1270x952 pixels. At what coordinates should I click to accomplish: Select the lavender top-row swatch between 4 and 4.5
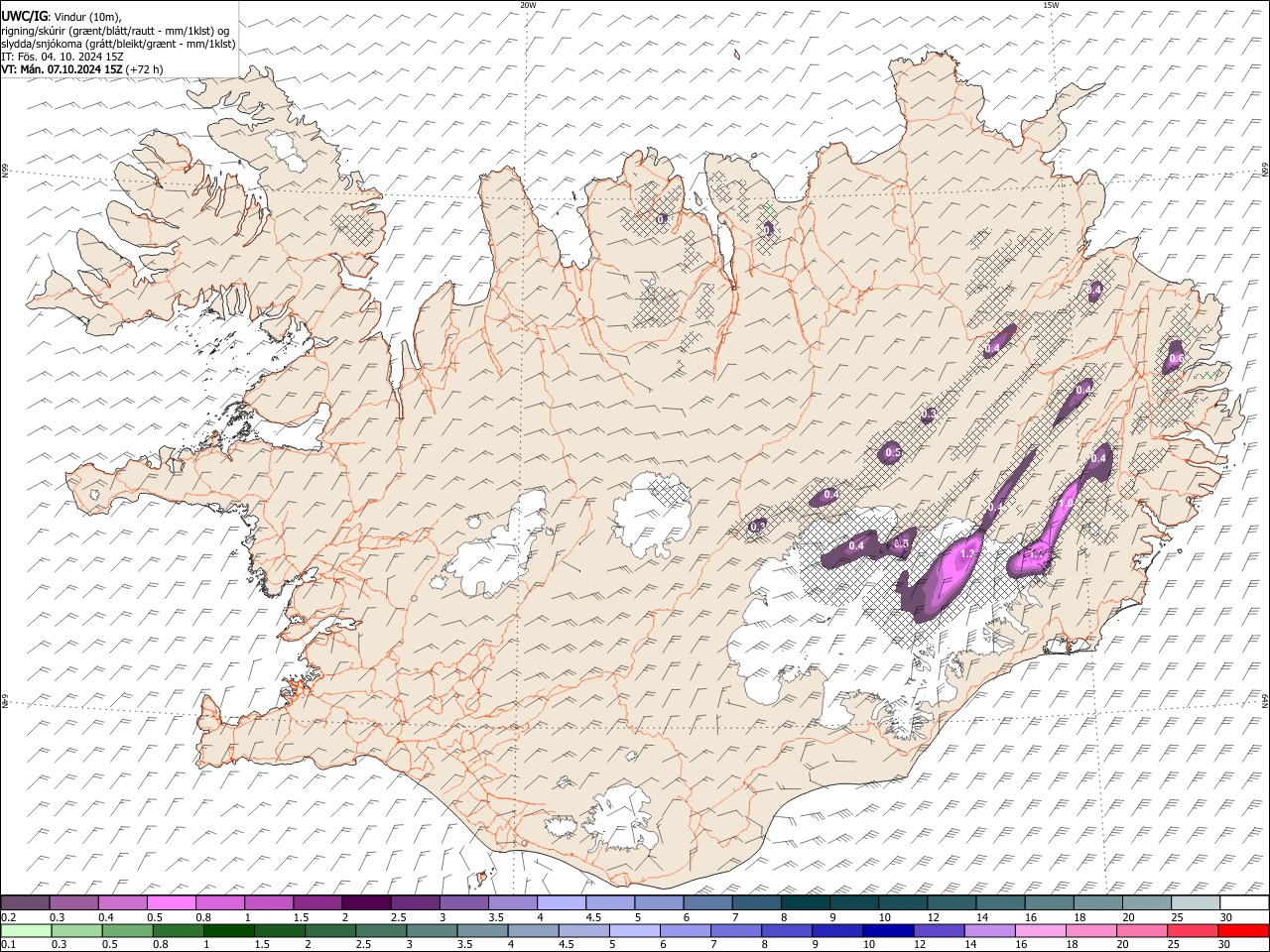pos(562,902)
